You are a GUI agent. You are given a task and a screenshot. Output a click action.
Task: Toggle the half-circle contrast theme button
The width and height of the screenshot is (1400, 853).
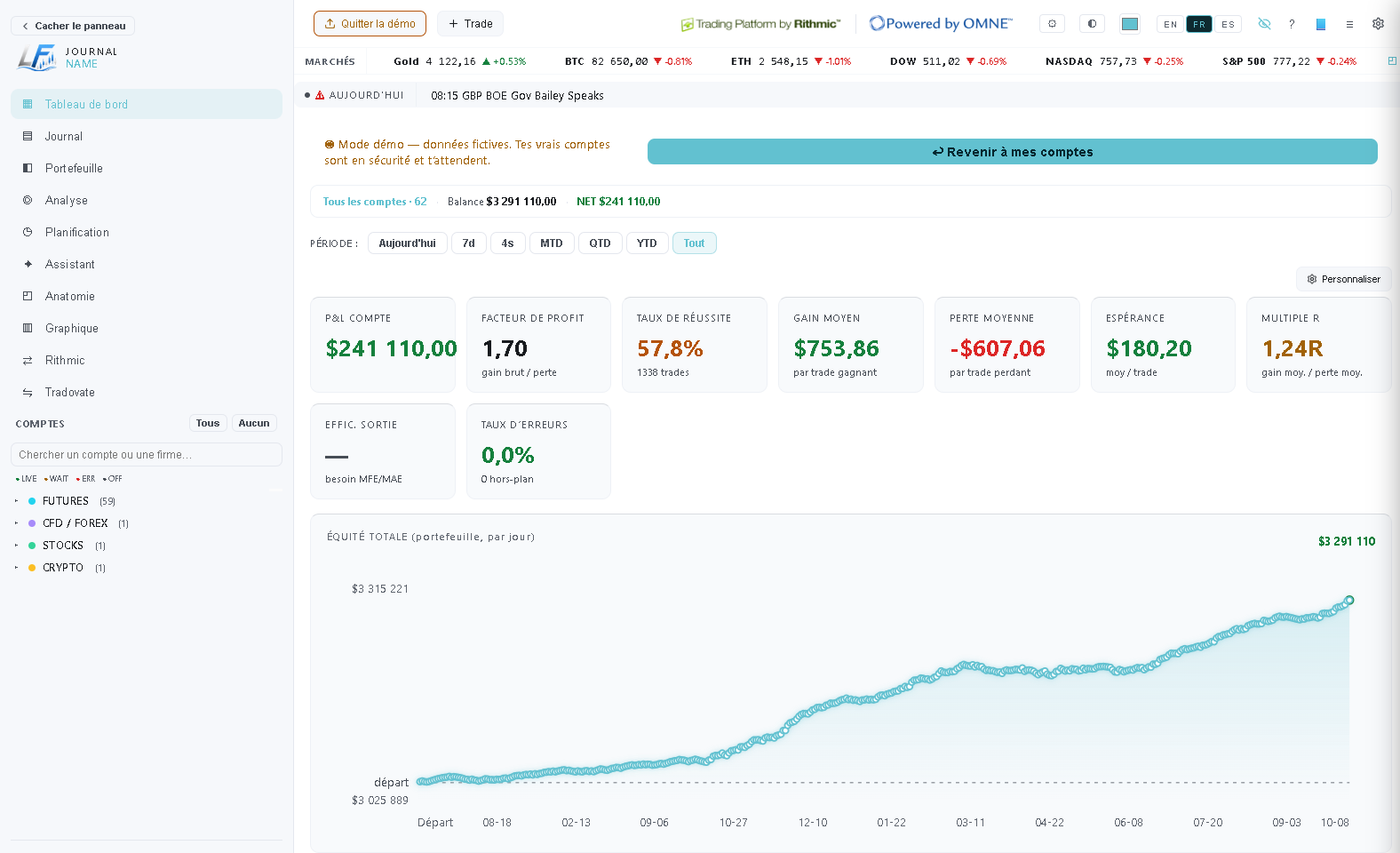point(1092,24)
